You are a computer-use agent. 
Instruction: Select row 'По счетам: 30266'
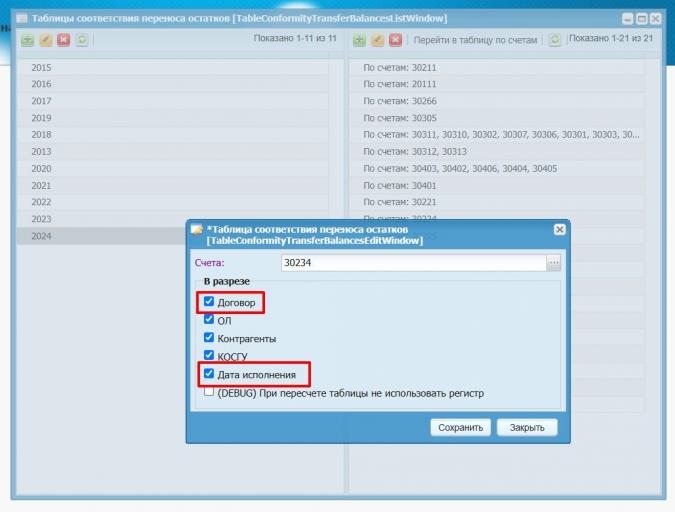click(x=497, y=101)
